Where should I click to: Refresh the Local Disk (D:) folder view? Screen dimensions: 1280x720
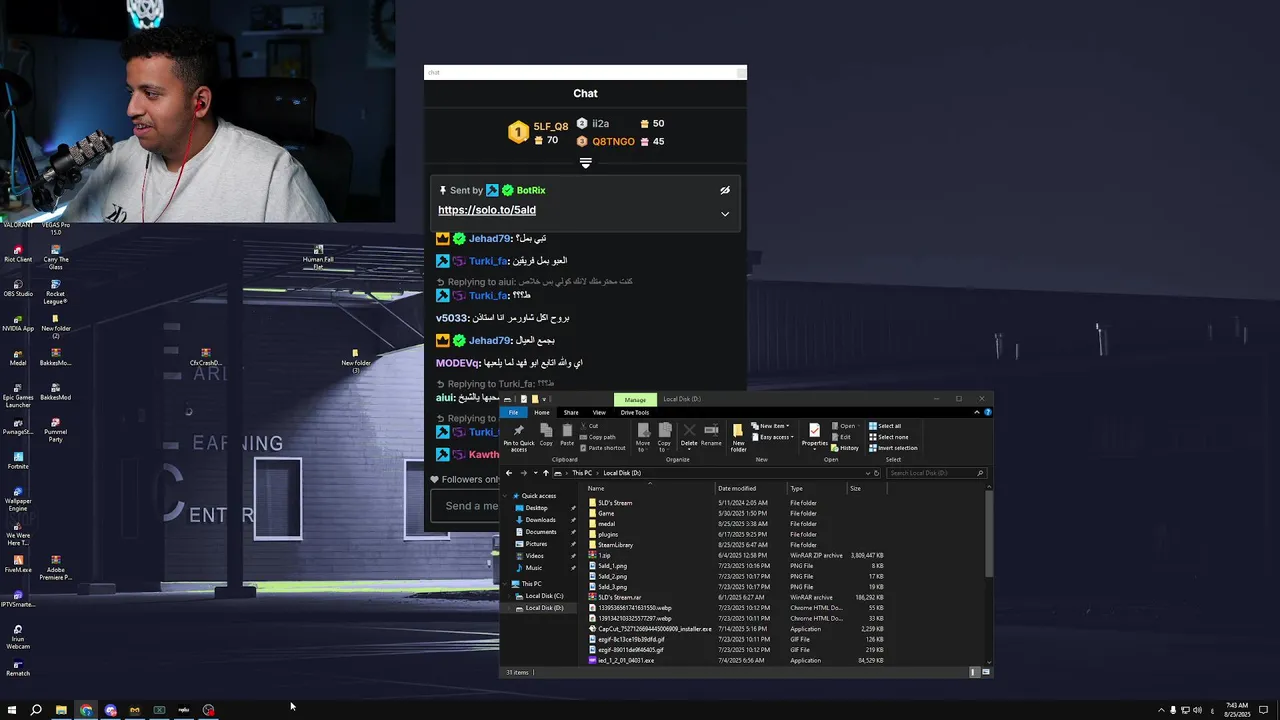tap(877, 473)
